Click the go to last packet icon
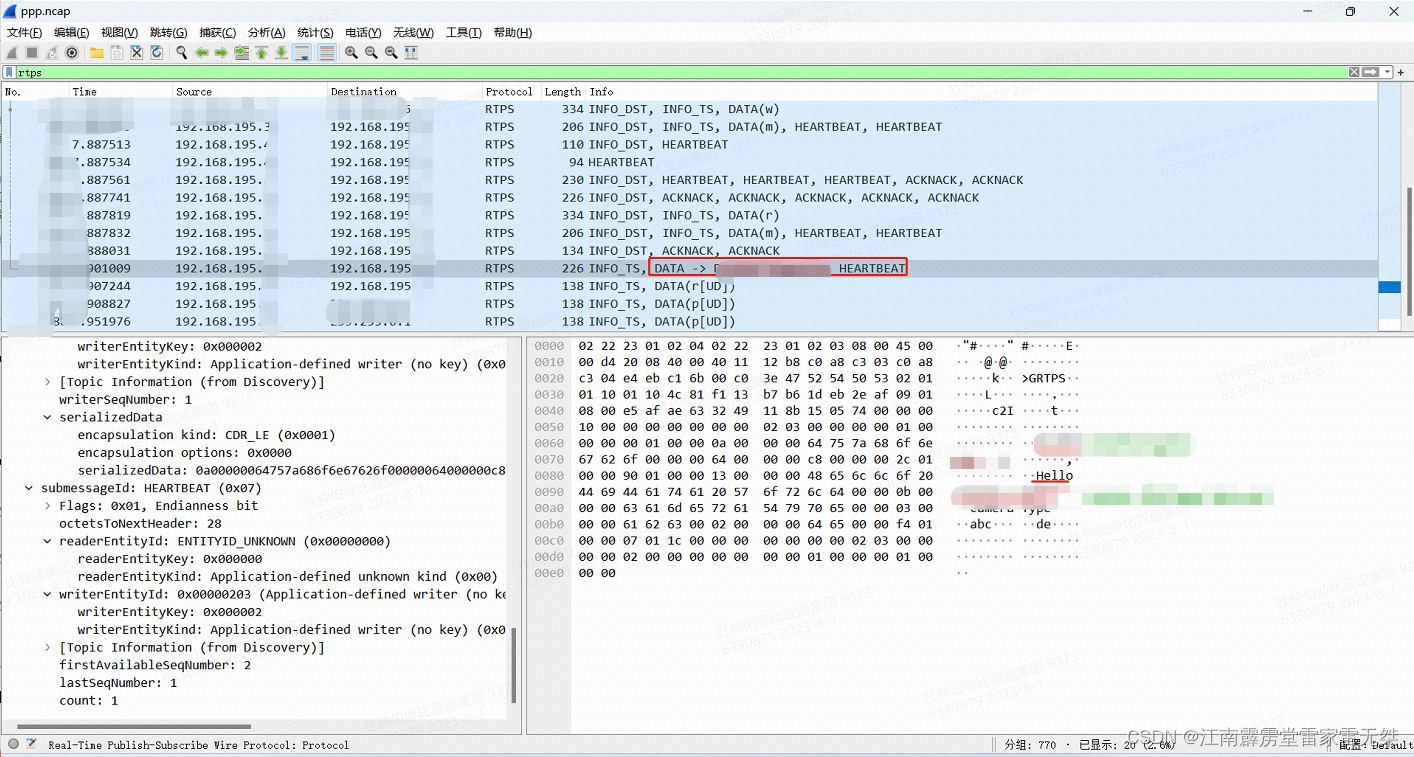 (281, 52)
